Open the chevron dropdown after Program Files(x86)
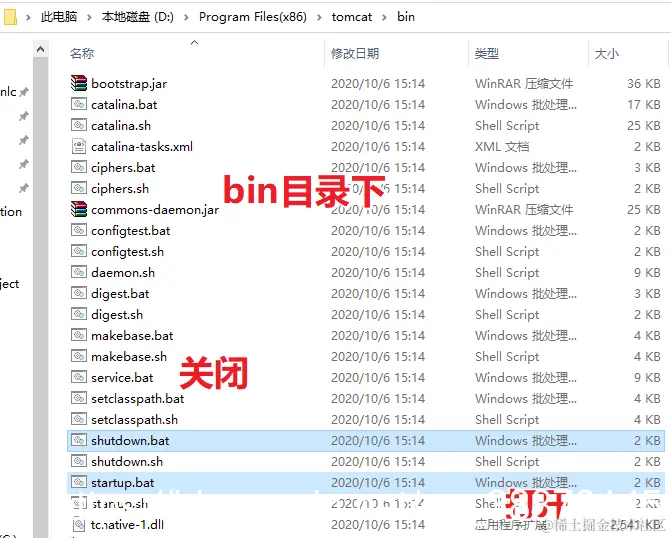The image size is (671, 538). click(319, 17)
